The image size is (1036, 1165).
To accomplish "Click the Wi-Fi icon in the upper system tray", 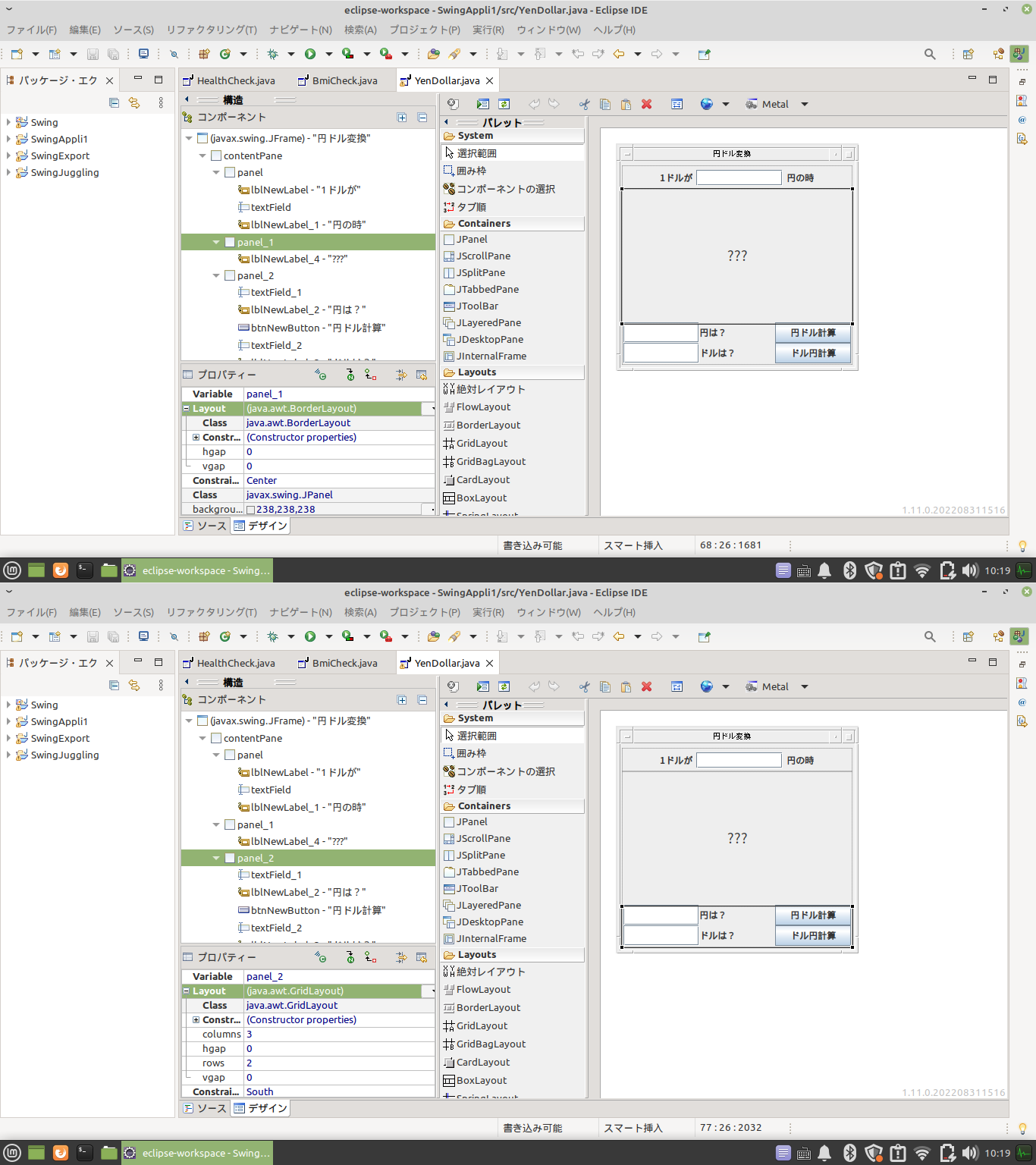I will [x=922, y=570].
